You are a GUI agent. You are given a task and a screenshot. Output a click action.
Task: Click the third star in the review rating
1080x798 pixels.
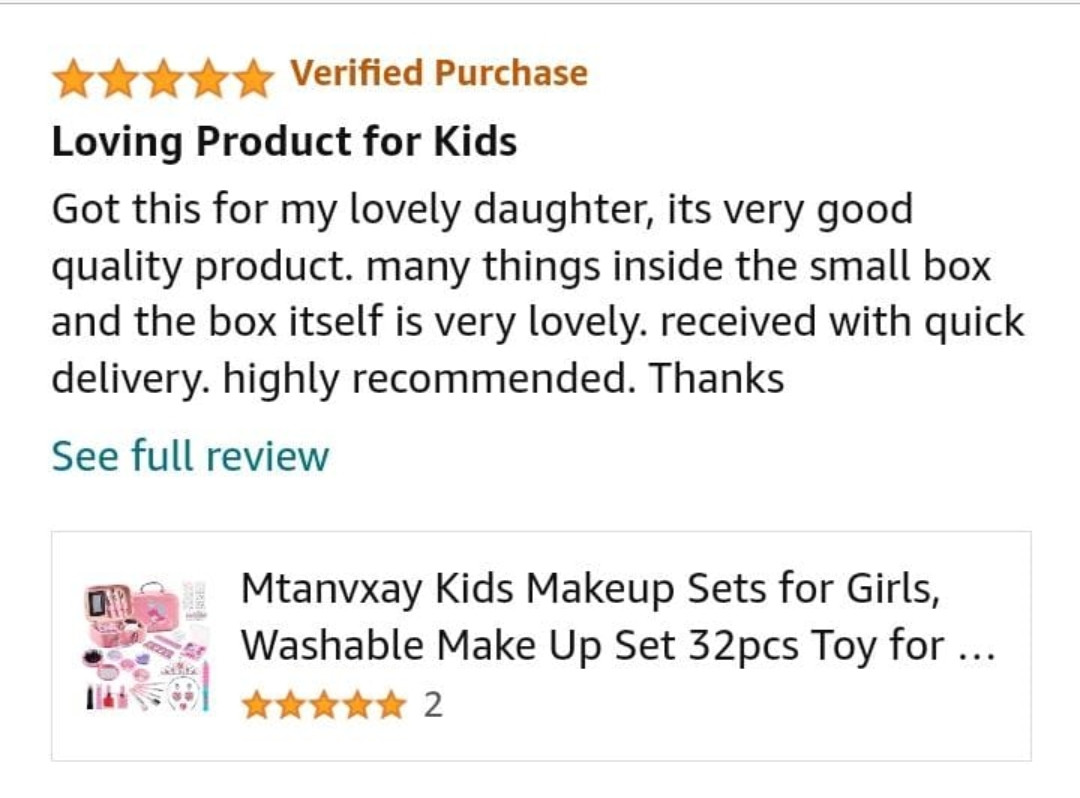[163, 78]
